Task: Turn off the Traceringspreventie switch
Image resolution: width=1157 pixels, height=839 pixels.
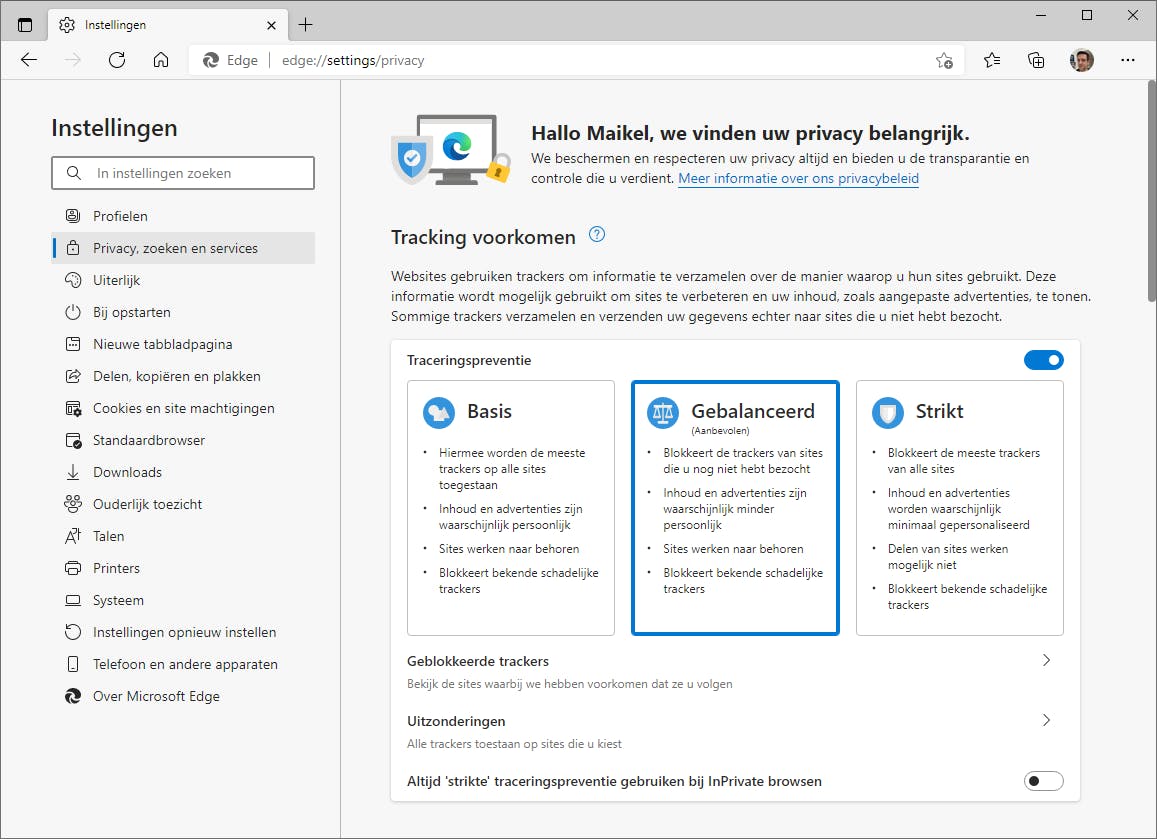Action: pyautogui.click(x=1043, y=360)
